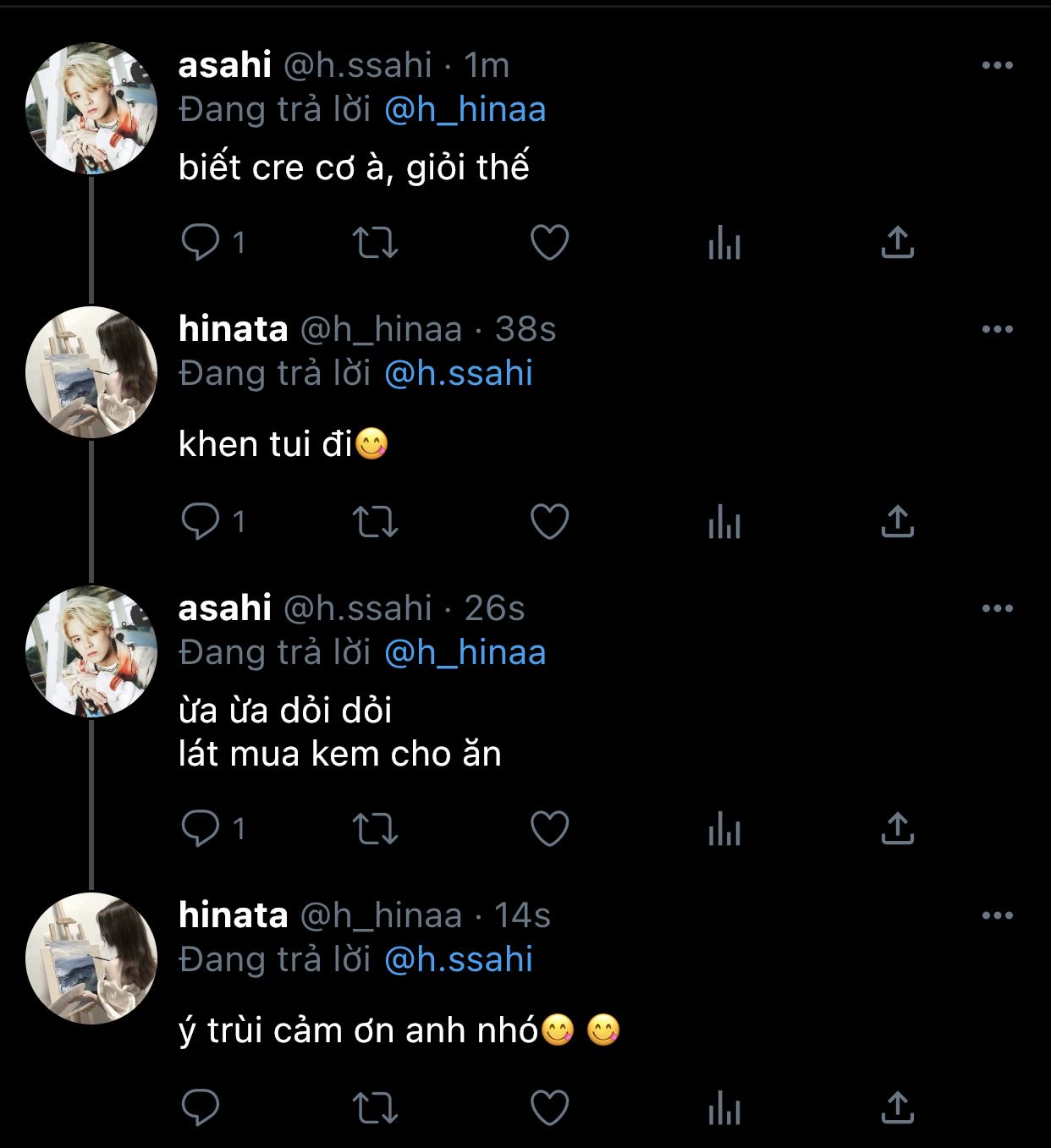Open hinata's avatar on the 14s tweet
This screenshot has width=1051, height=1148.
91,958
